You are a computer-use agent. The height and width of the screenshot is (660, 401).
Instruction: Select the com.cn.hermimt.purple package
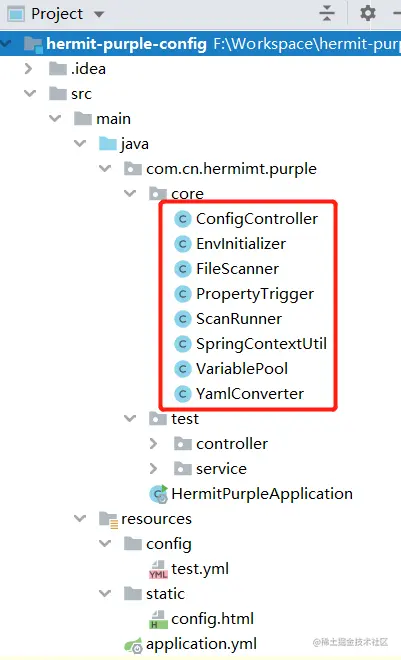231,169
